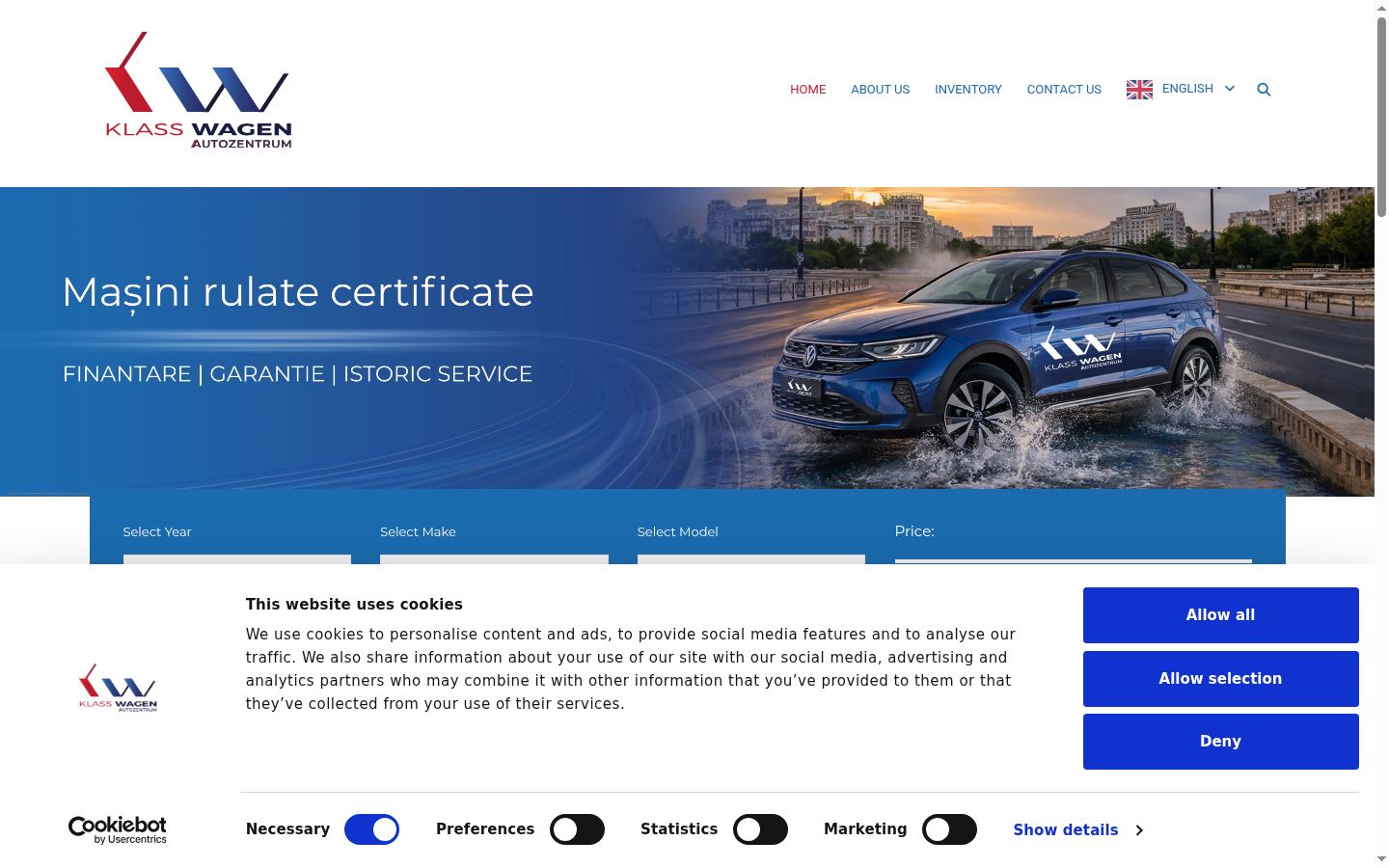Viewport: 1389px width, 868px height.
Task: Click the Klass Wagen logo in cookie banner
Action: point(118,687)
